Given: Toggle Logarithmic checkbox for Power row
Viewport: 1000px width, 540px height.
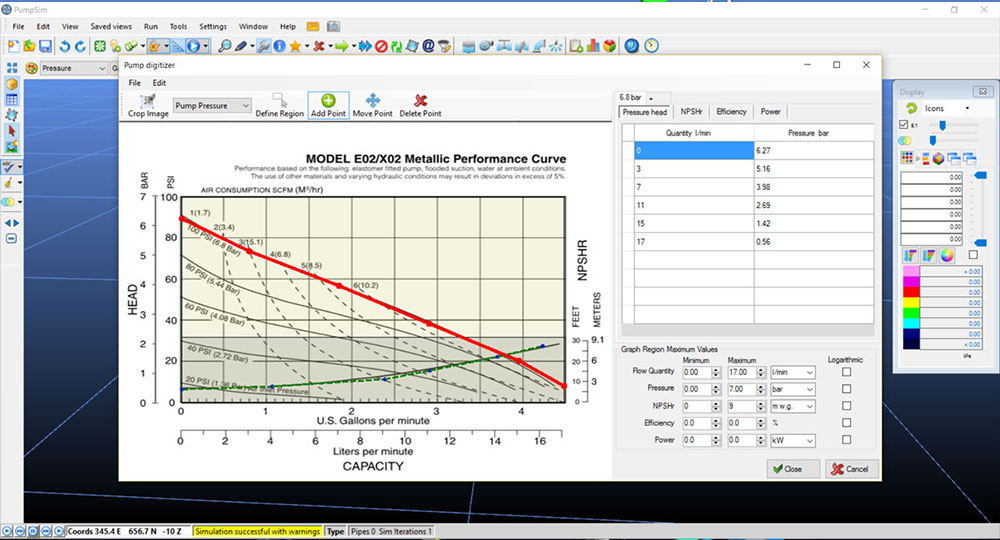Looking at the screenshot, I should [846, 439].
